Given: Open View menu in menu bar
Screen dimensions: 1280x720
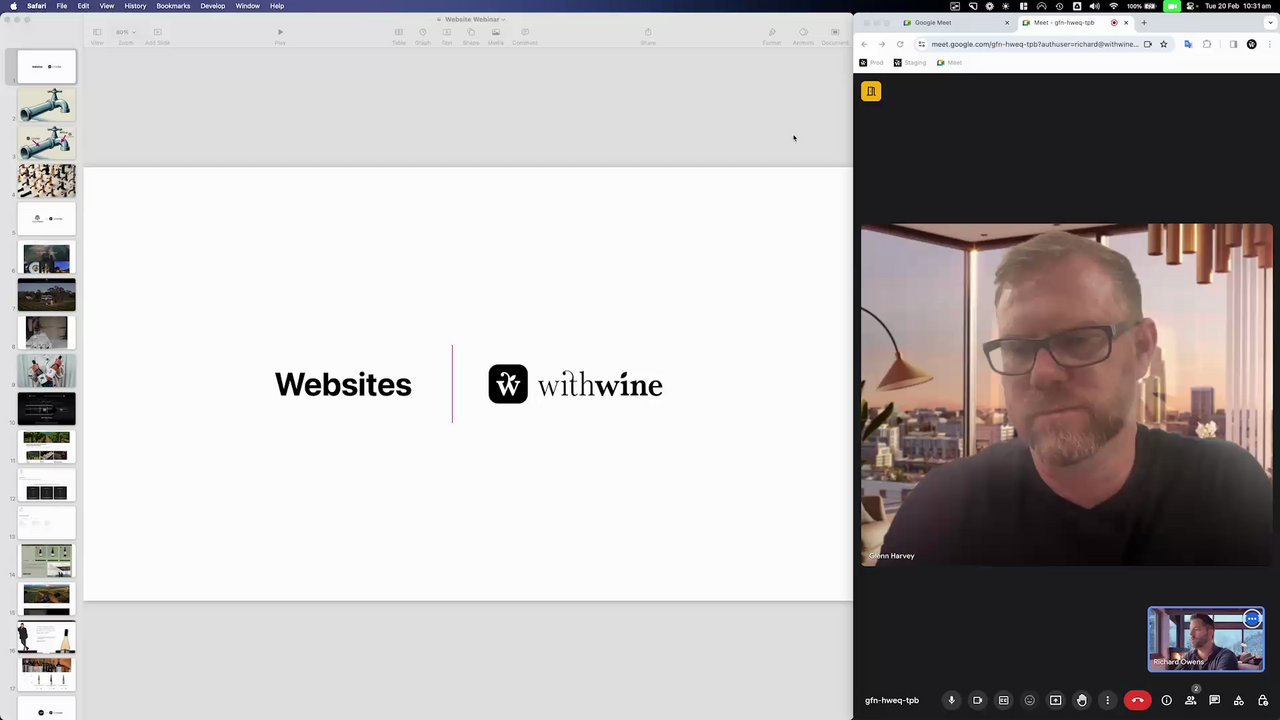Looking at the screenshot, I should click(106, 6).
